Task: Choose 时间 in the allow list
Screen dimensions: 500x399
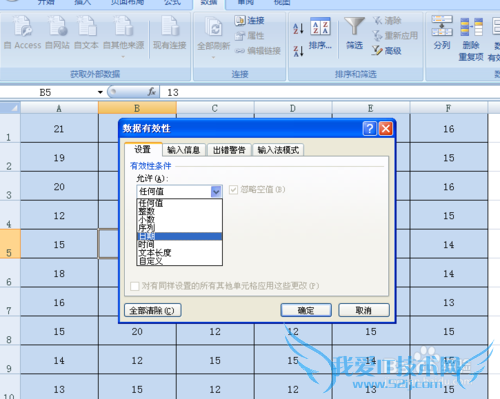Action: (179, 245)
